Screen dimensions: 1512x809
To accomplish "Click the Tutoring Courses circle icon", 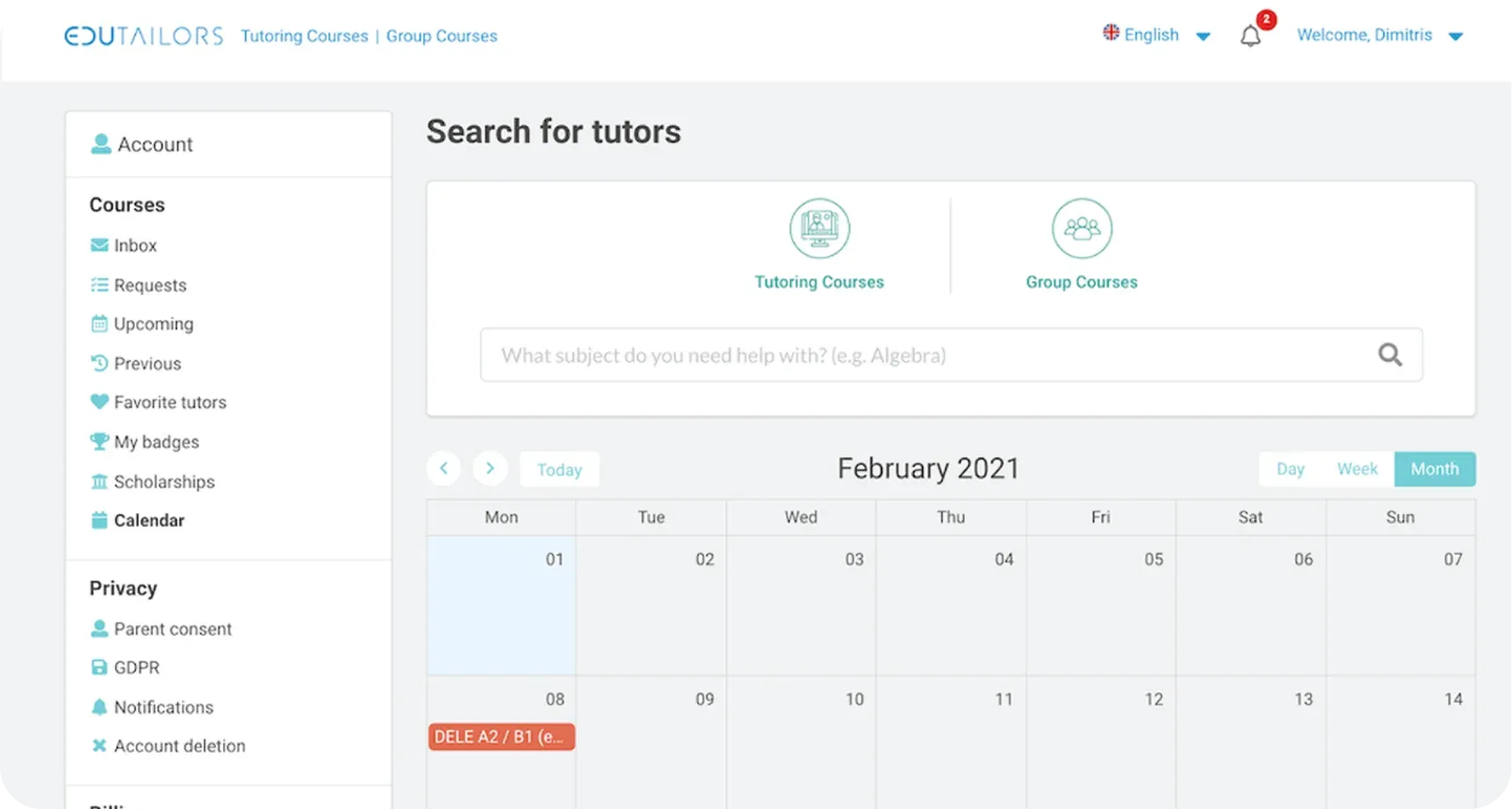I will [x=819, y=228].
